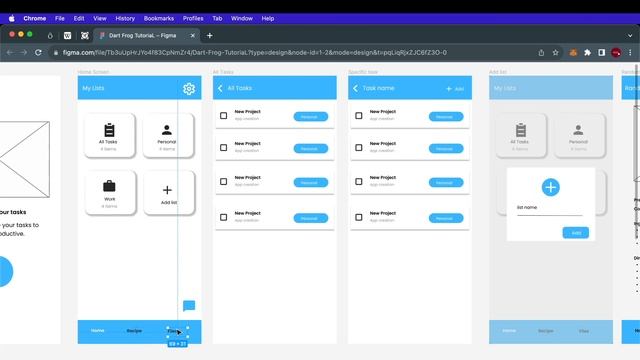Image resolution: width=640 pixels, height=360 pixels.
Task: Select the Files label in bottom bar
Action: click(x=178, y=332)
